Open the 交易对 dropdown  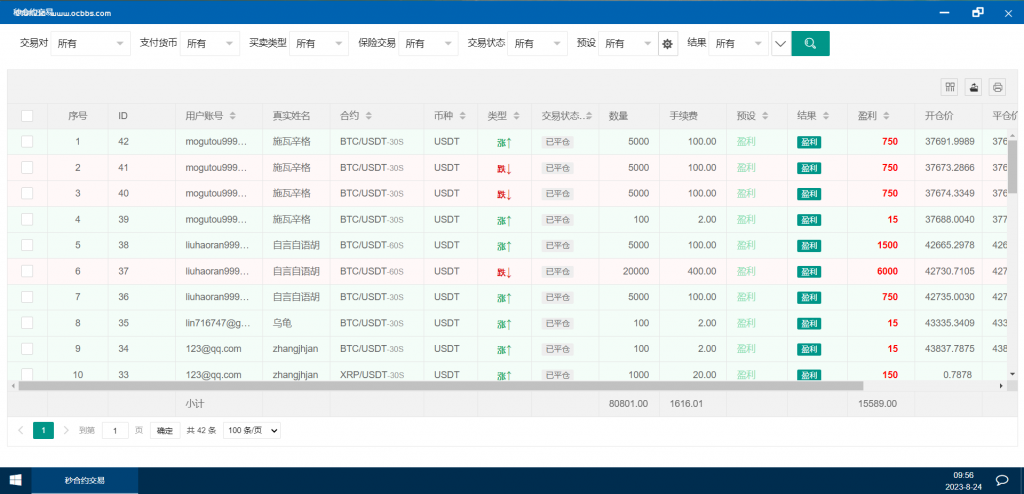pyautogui.click(x=90, y=44)
